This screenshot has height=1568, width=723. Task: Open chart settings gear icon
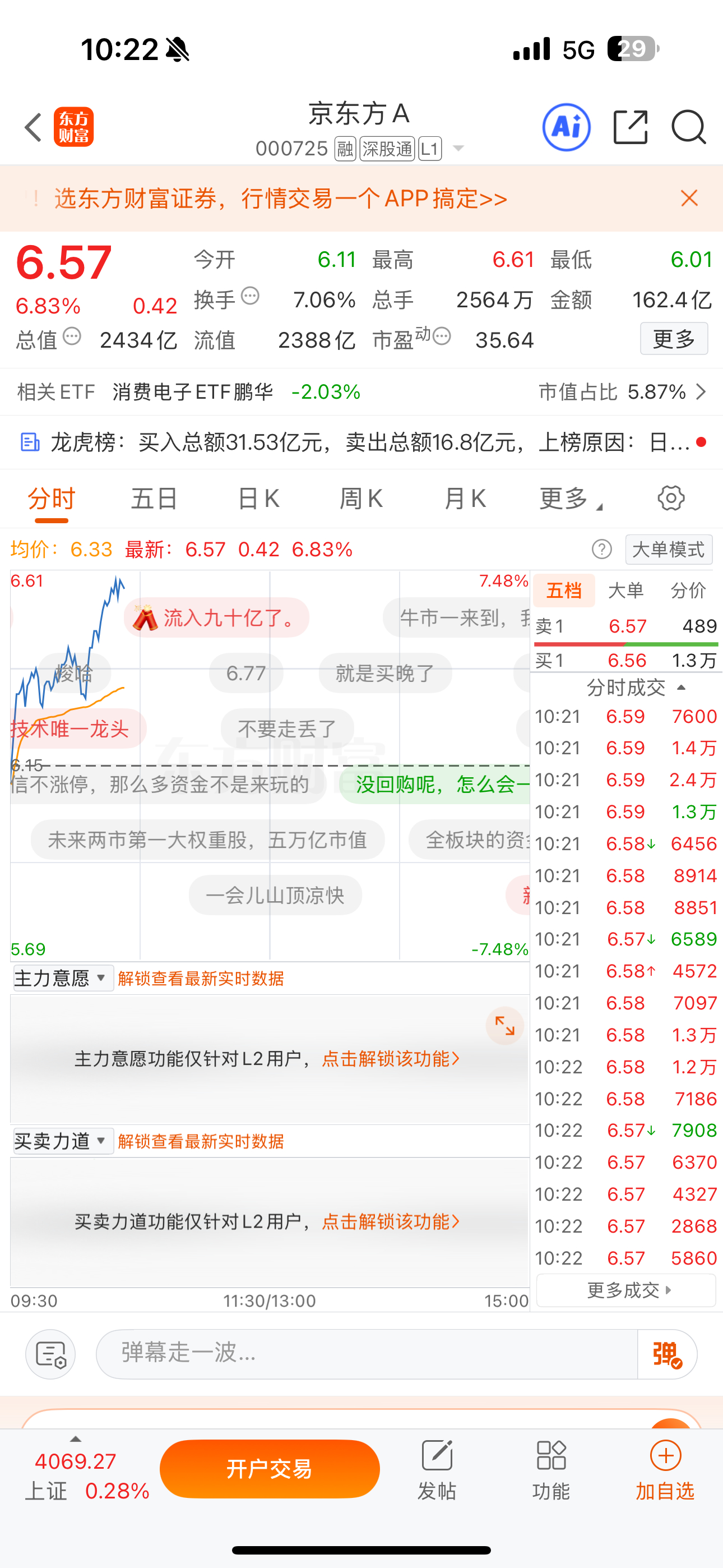pyautogui.click(x=671, y=498)
